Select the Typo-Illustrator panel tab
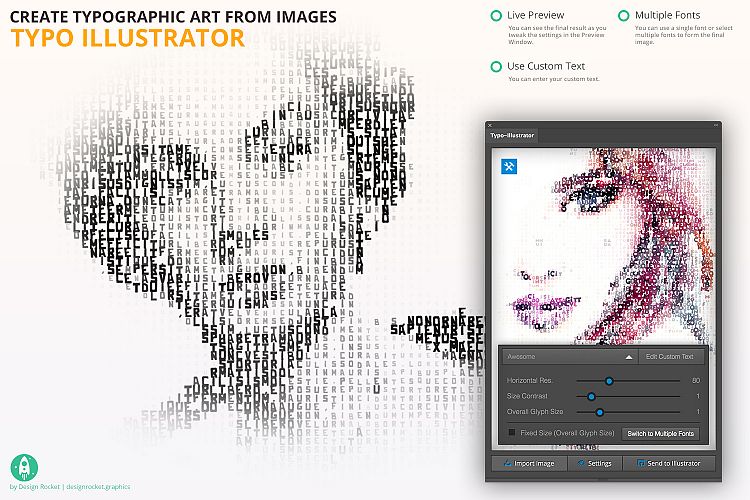 [x=512, y=135]
